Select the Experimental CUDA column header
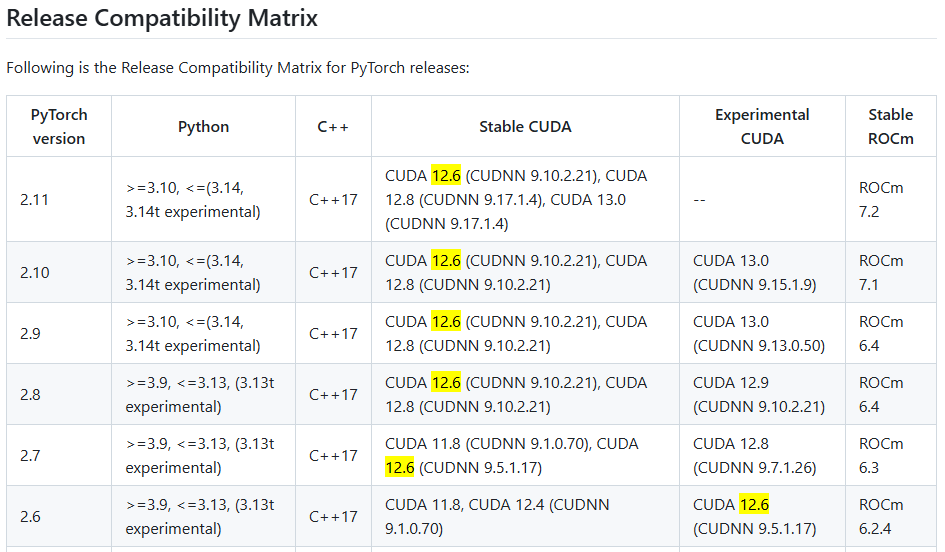945x552 pixels. click(762, 127)
